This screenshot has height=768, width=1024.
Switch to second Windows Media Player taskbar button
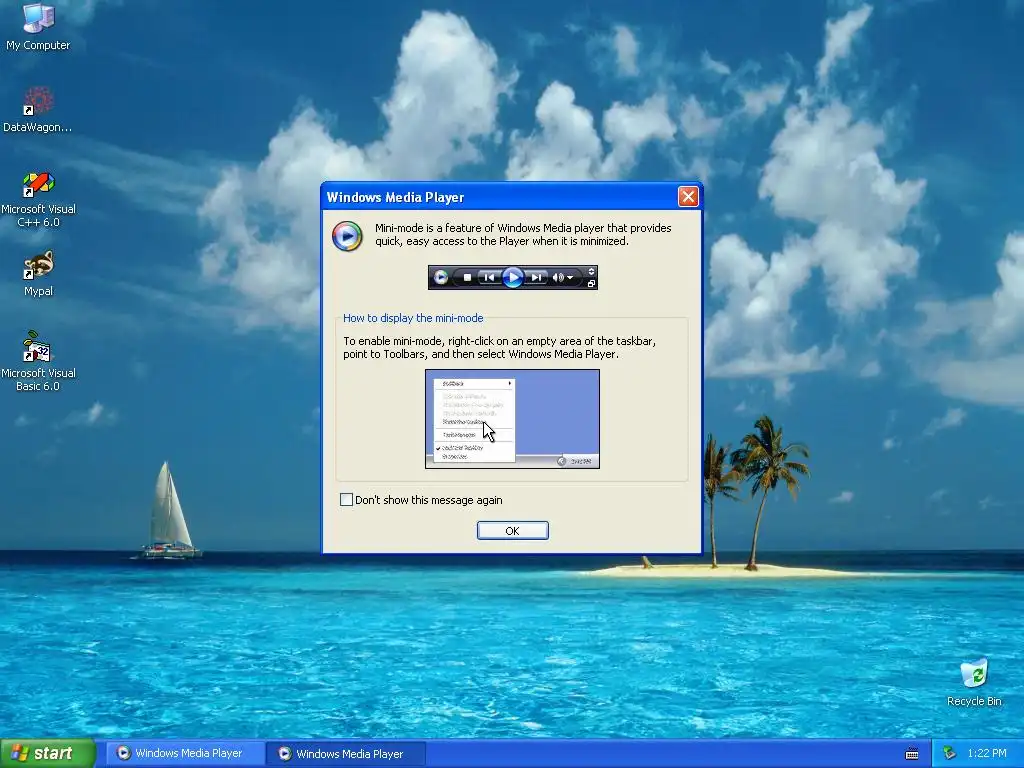[345, 754]
